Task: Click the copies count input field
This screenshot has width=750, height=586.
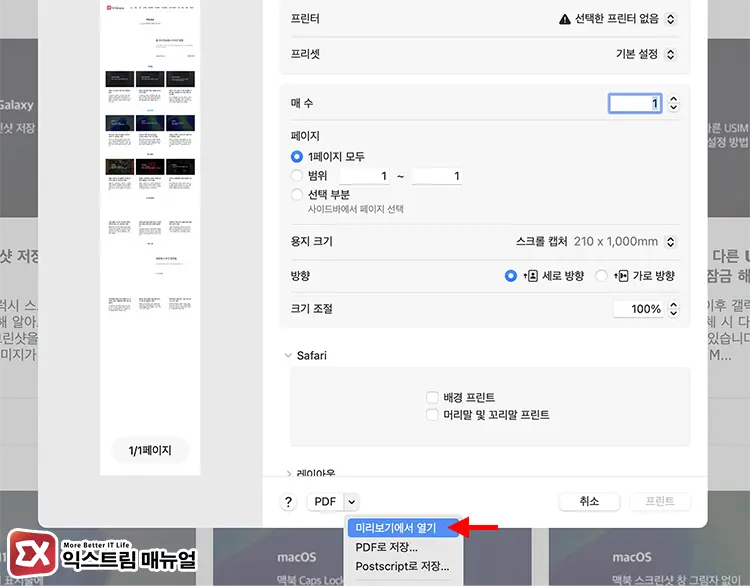Action: pos(635,103)
